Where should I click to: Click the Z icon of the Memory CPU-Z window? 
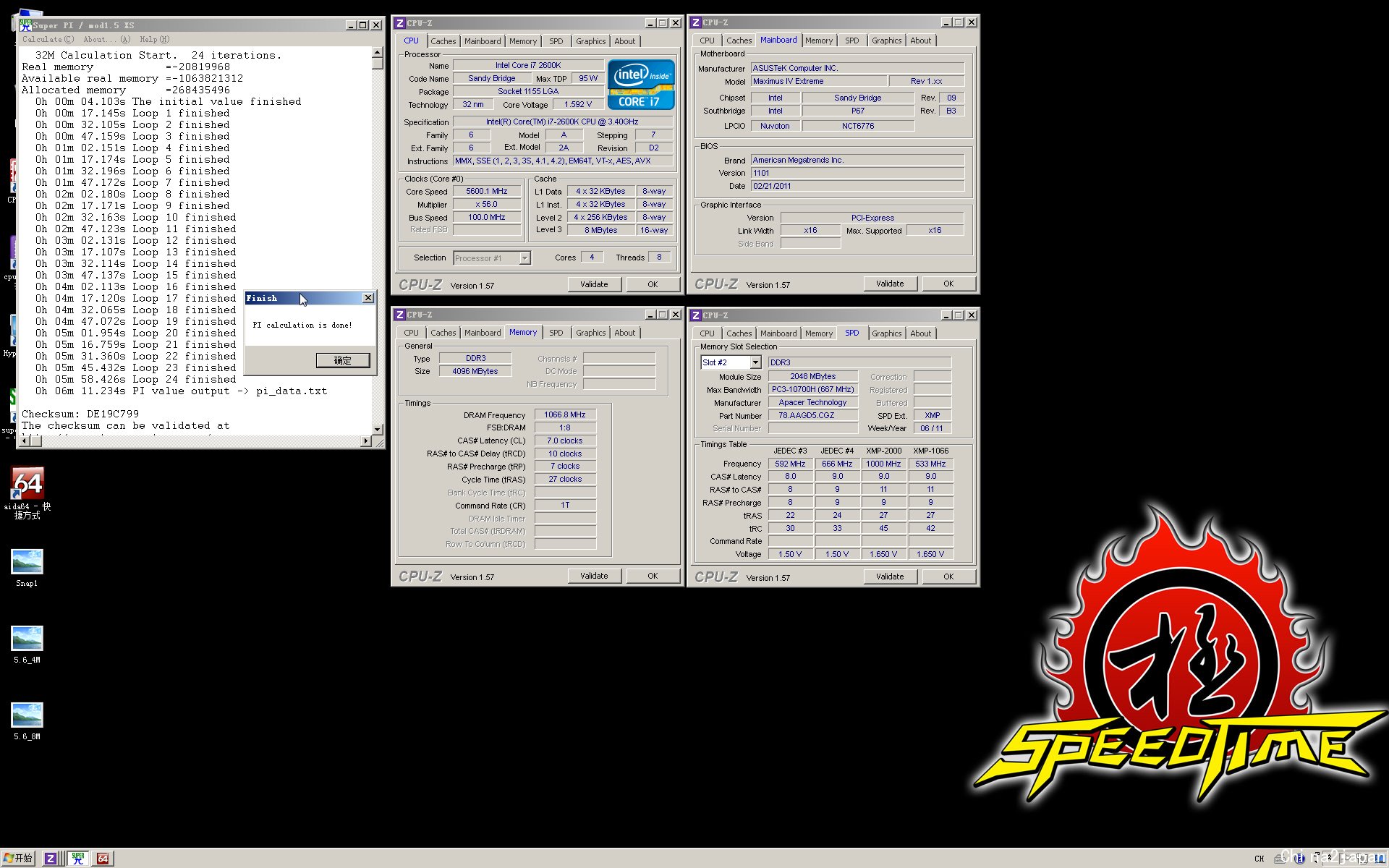click(399, 315)
